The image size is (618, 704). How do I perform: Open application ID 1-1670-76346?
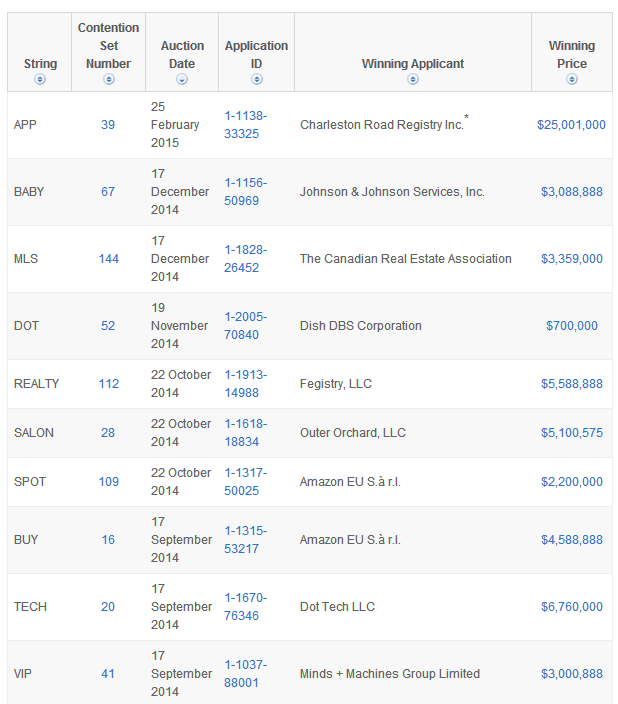click(x=245, y=607)
